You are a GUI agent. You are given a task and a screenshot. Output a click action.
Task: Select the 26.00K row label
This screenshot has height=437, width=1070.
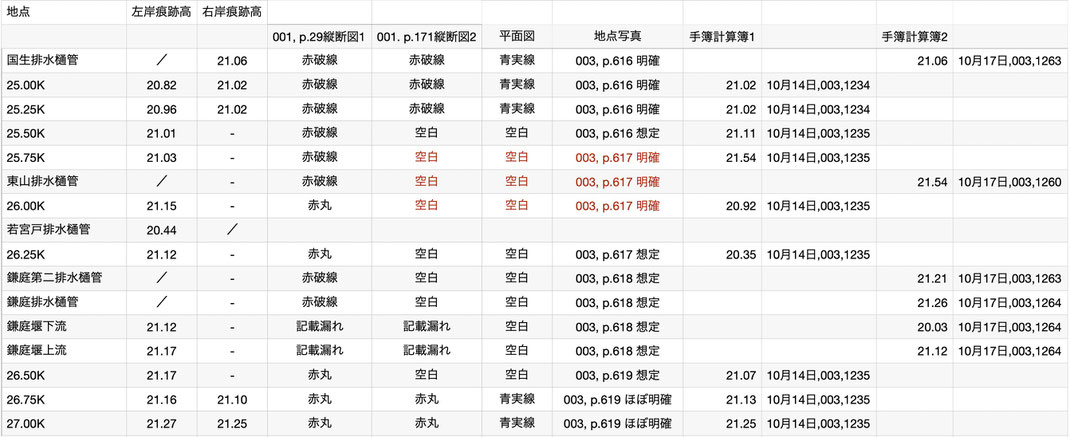26,206
